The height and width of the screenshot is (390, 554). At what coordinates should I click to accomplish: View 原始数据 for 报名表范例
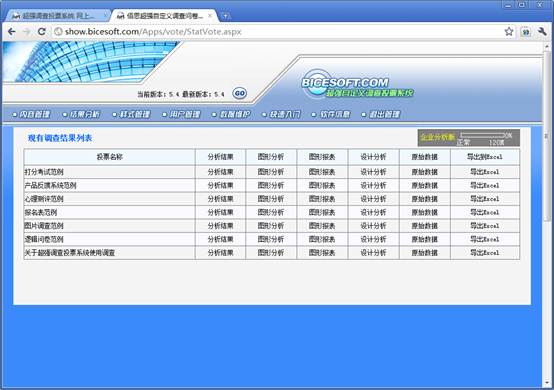pyautogui.click(x=425, y=212)
